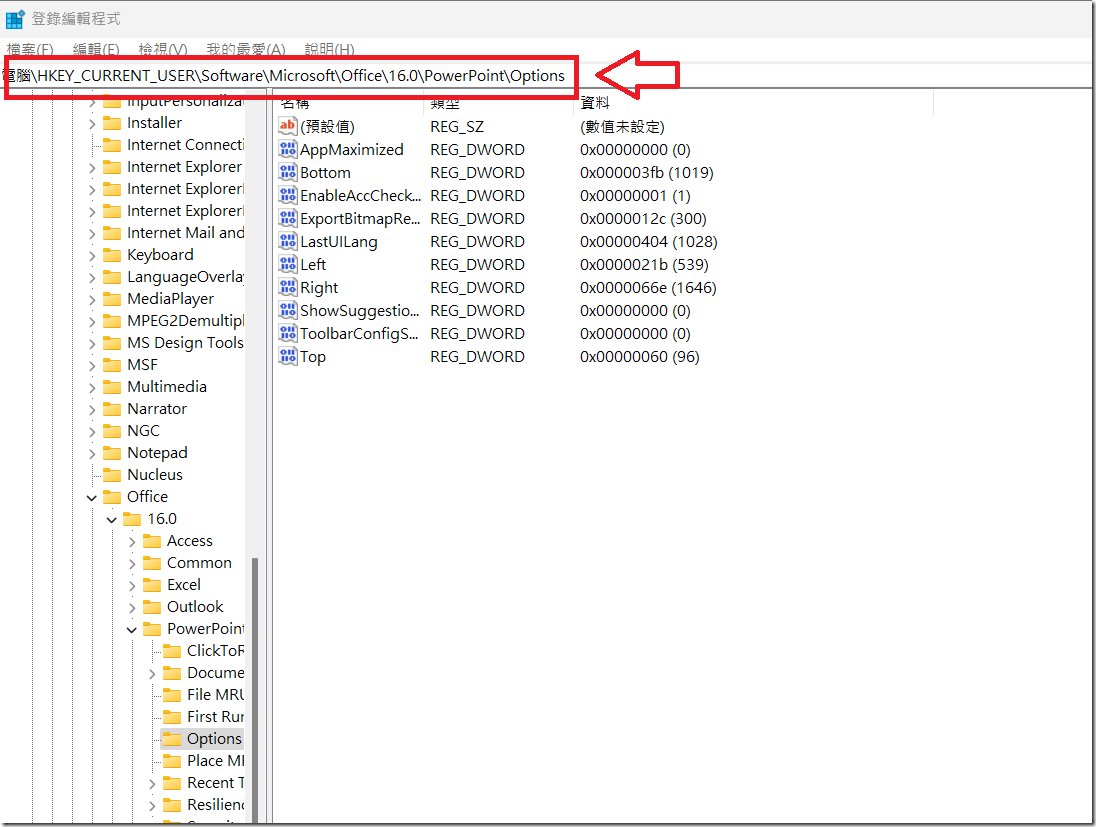
Task: Expand the Outlook key in the tree
Action: click(132, 607)
